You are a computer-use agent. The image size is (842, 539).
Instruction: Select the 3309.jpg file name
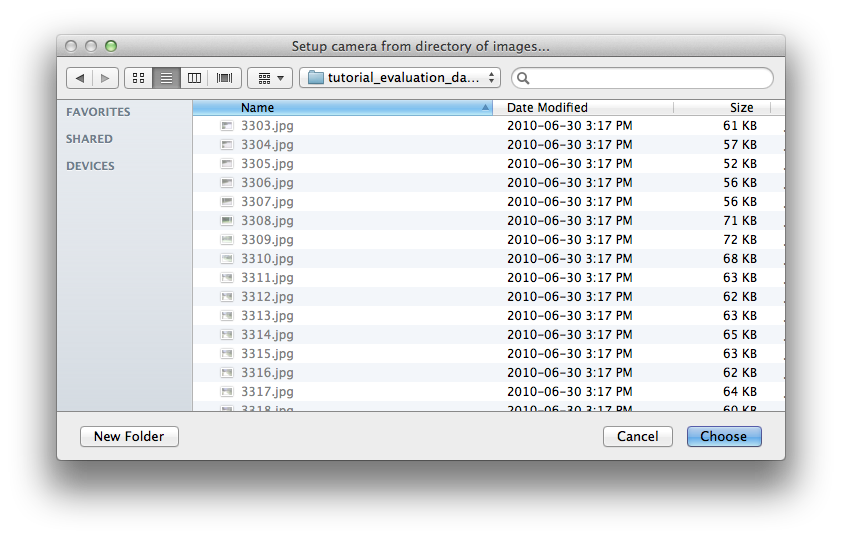click(267, 240)
